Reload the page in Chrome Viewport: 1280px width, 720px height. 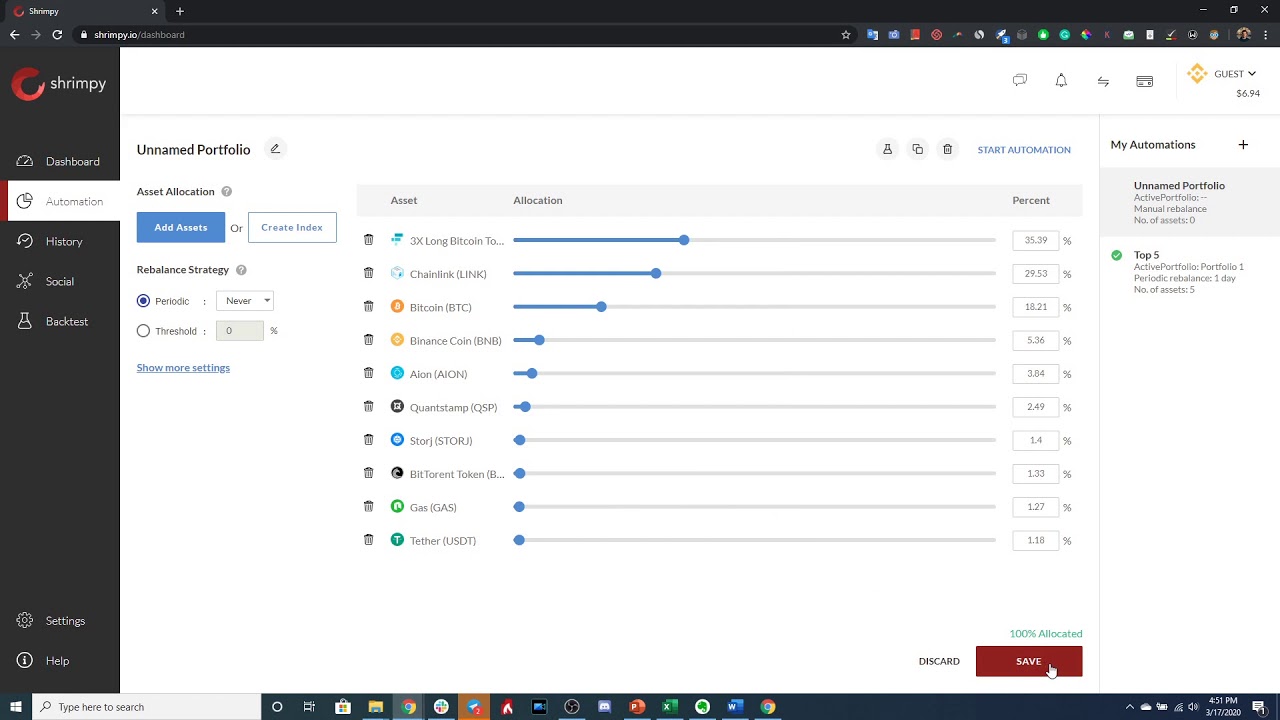[57, 34]
